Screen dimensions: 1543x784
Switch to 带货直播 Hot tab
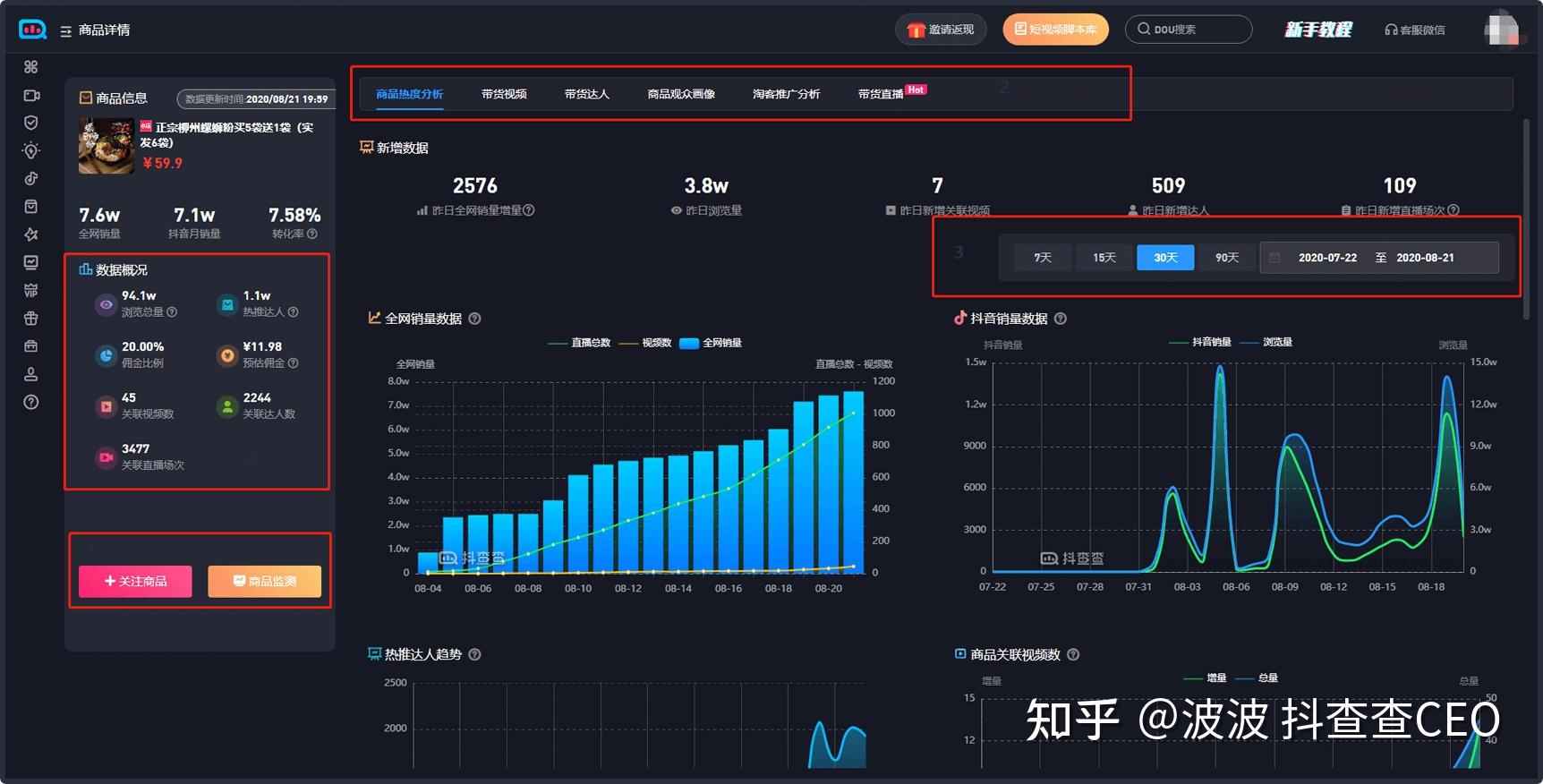click(x=892, y=93)
